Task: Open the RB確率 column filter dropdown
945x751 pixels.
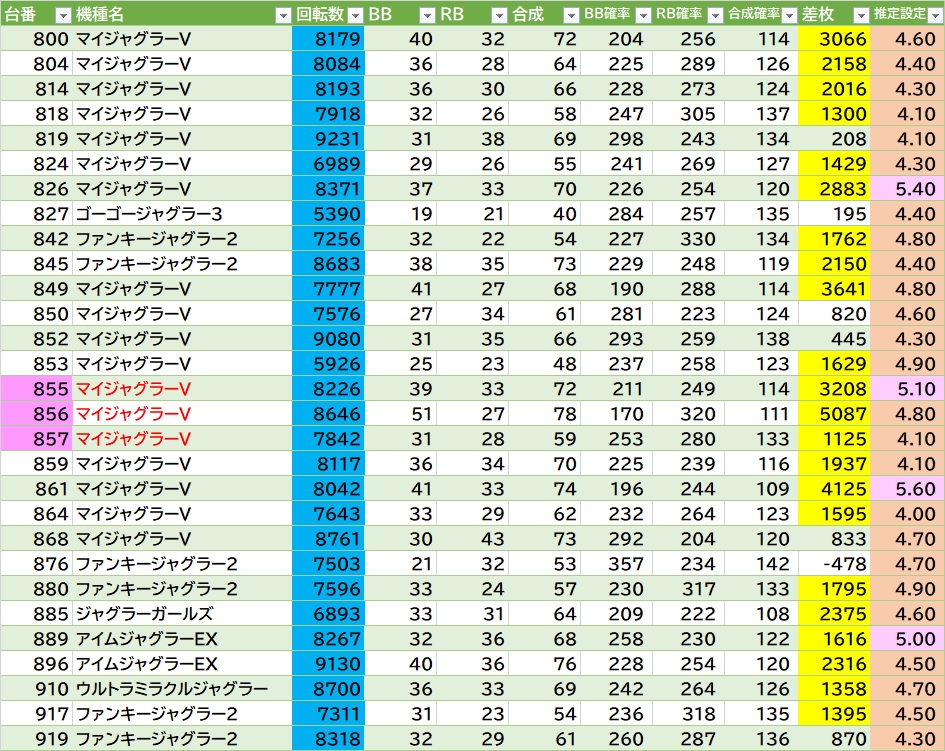Action: [715, 15]
